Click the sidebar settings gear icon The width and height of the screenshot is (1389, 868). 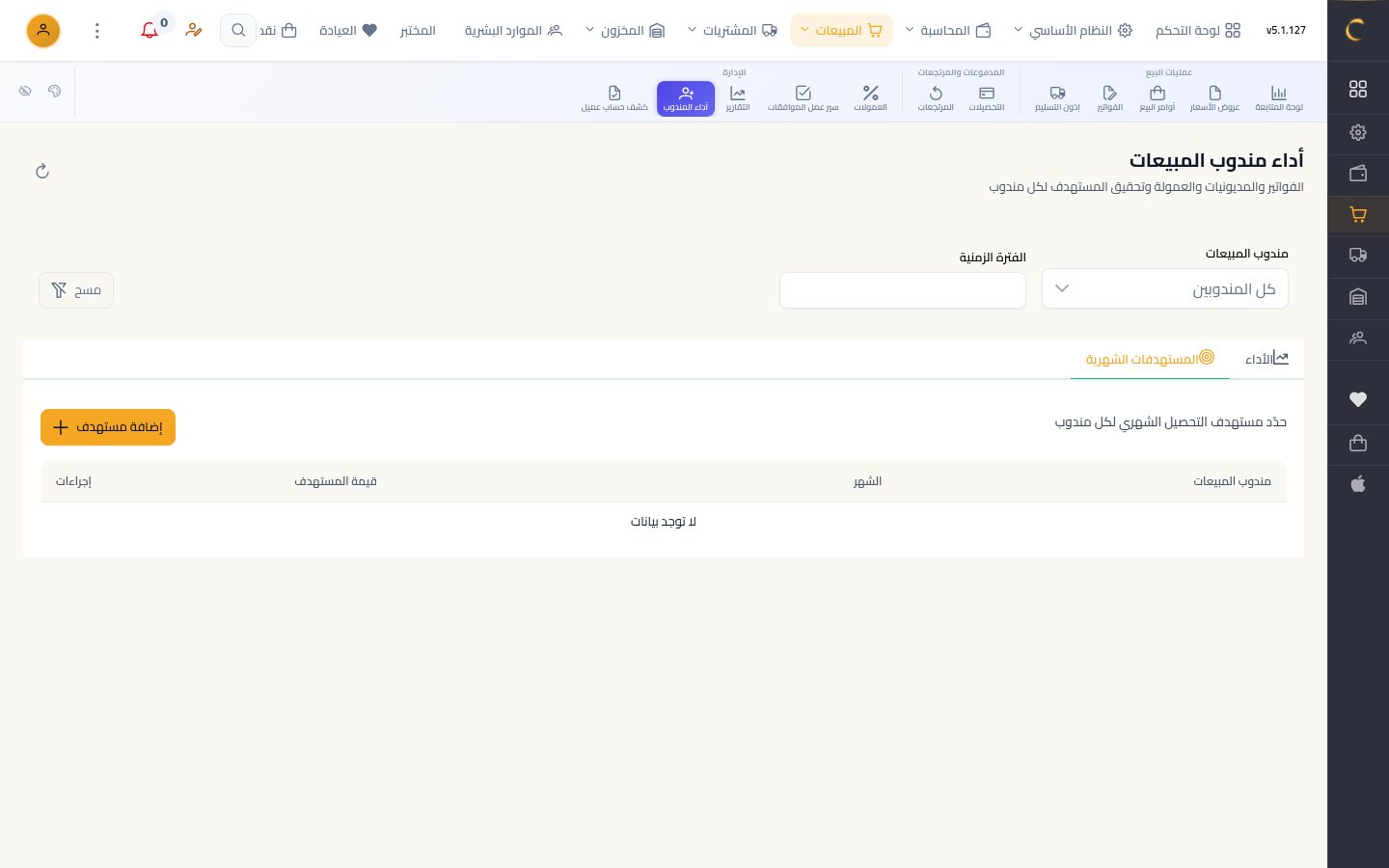(x=1358, y=132)
